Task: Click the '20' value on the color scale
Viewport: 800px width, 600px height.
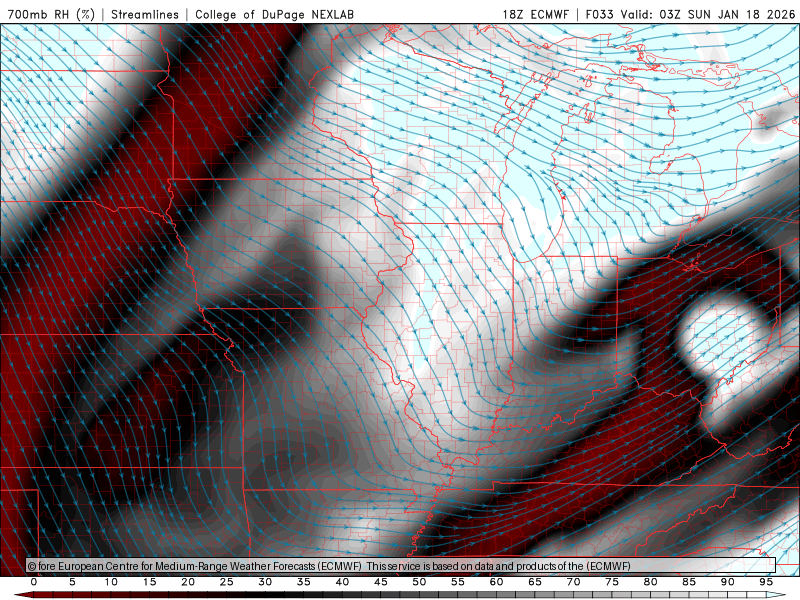Action: pyautogui.click(x=188, y=582)
